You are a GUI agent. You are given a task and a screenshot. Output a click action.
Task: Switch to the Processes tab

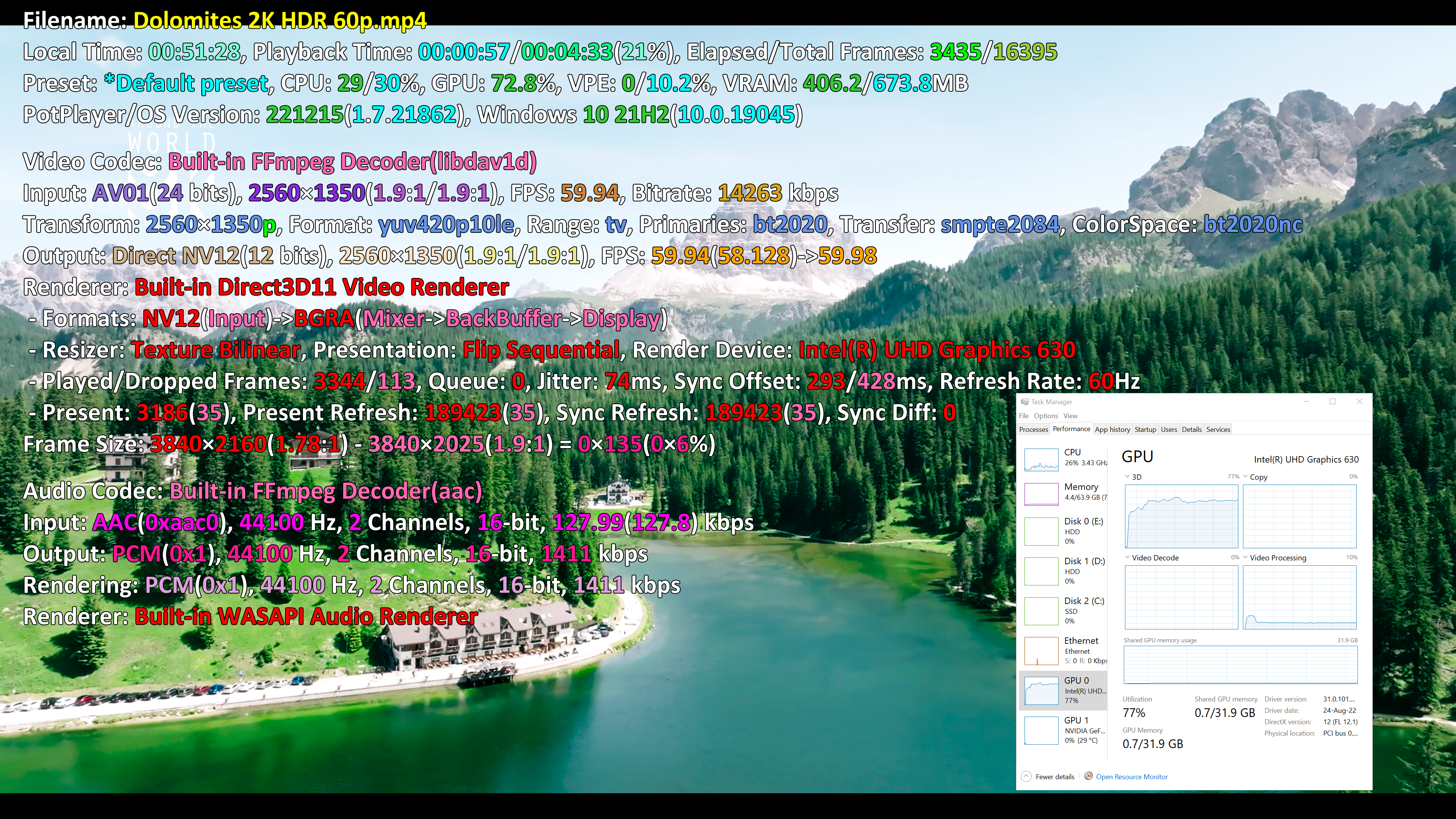(1033, 430)
